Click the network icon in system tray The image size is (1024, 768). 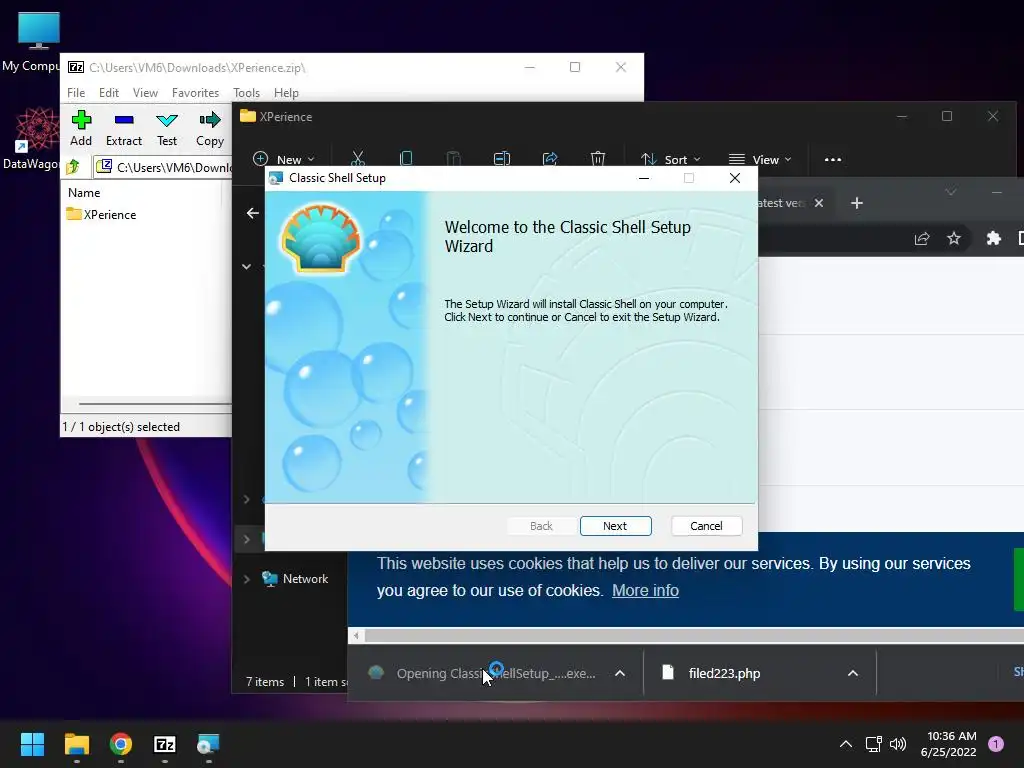click(873, 744)
